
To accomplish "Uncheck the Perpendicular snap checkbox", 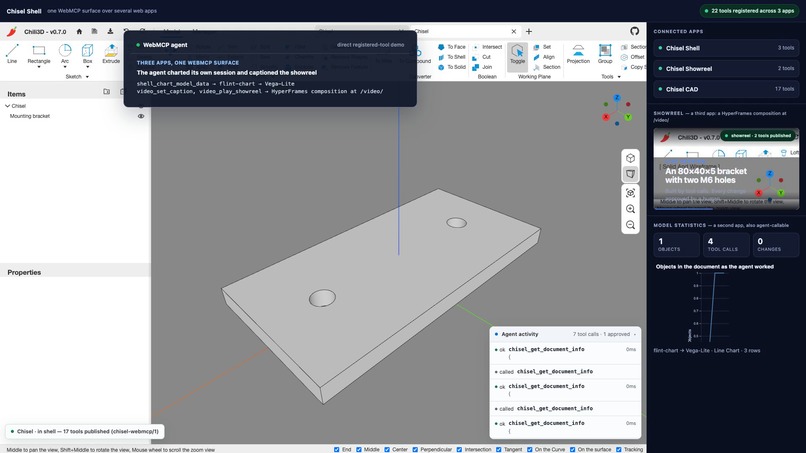I will (415, 449).
